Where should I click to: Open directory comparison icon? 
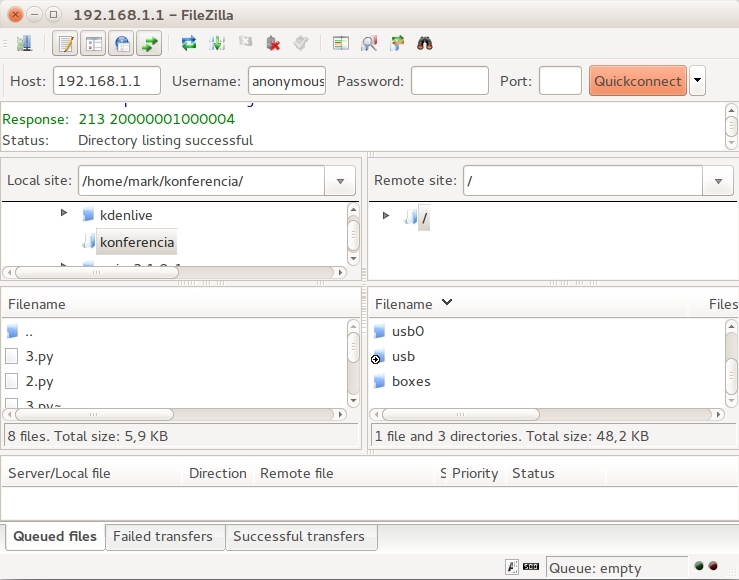[x=369, y=44]
